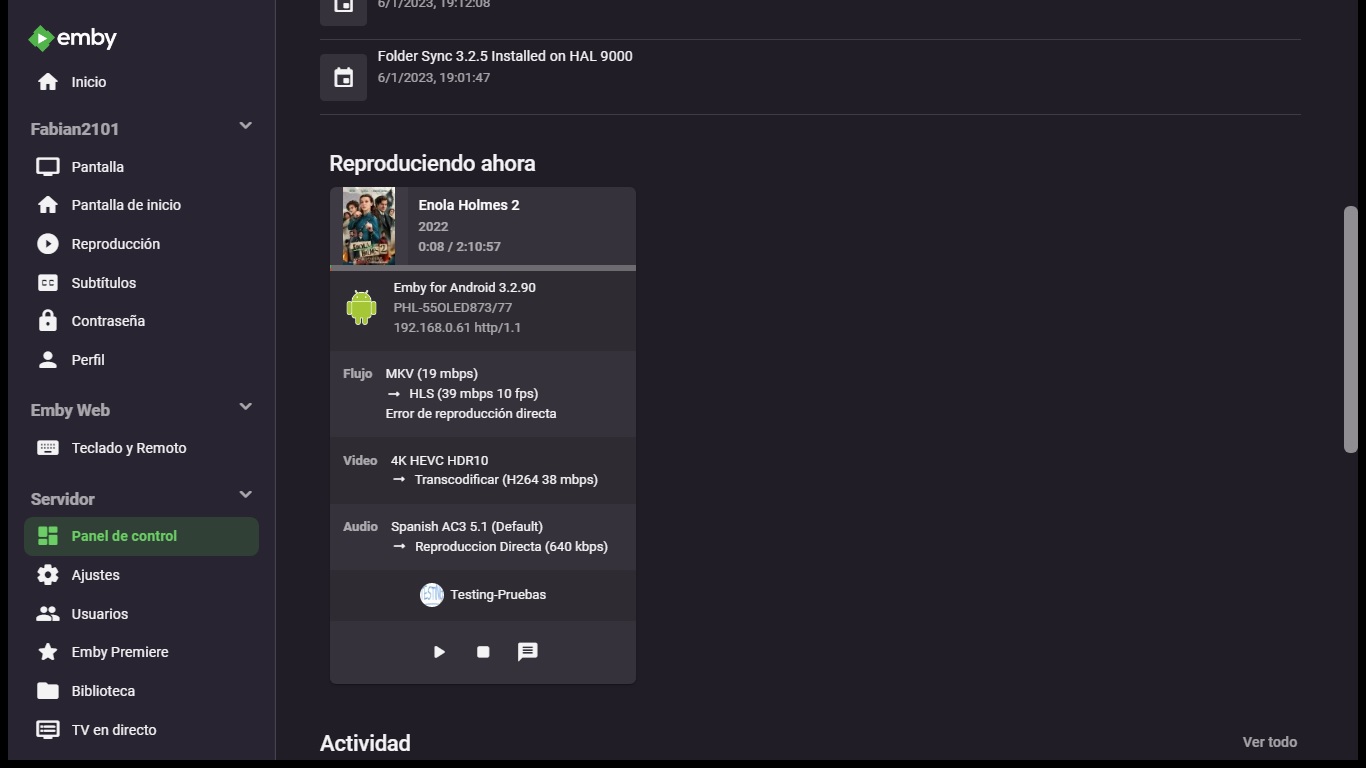
Task: Click the Folder Sync calendar icon
Action: click(x=343, y=77)
